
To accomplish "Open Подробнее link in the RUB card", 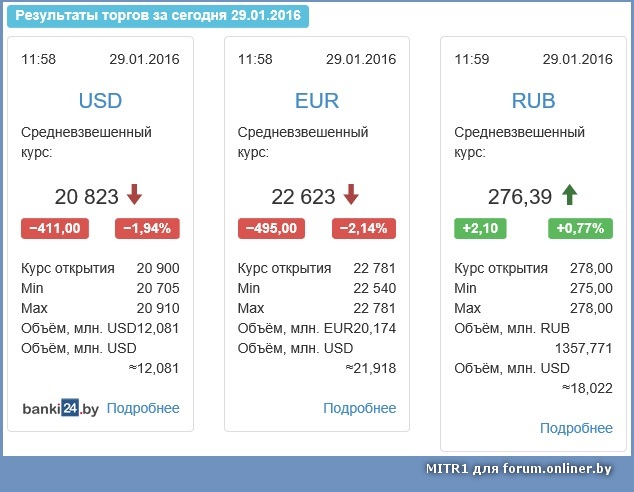I will (576, 428).
